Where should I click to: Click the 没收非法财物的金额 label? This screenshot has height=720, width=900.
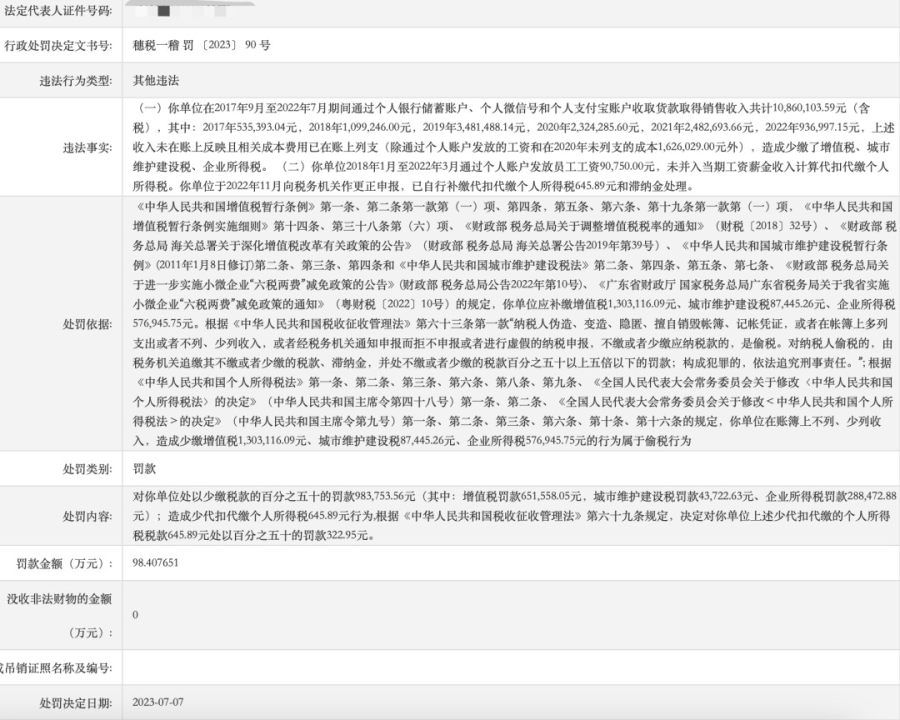(59, 616)
